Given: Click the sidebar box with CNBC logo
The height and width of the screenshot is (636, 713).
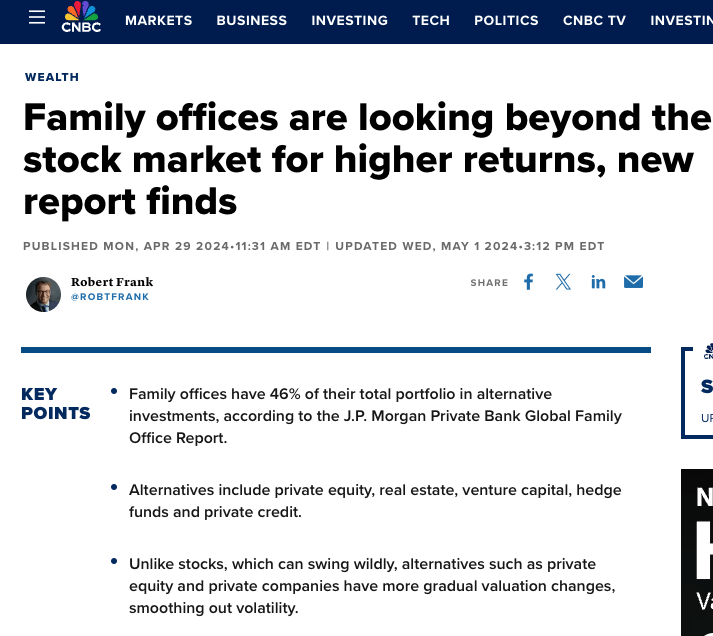Looking at the screenshot, I should (x=698, y=392).
